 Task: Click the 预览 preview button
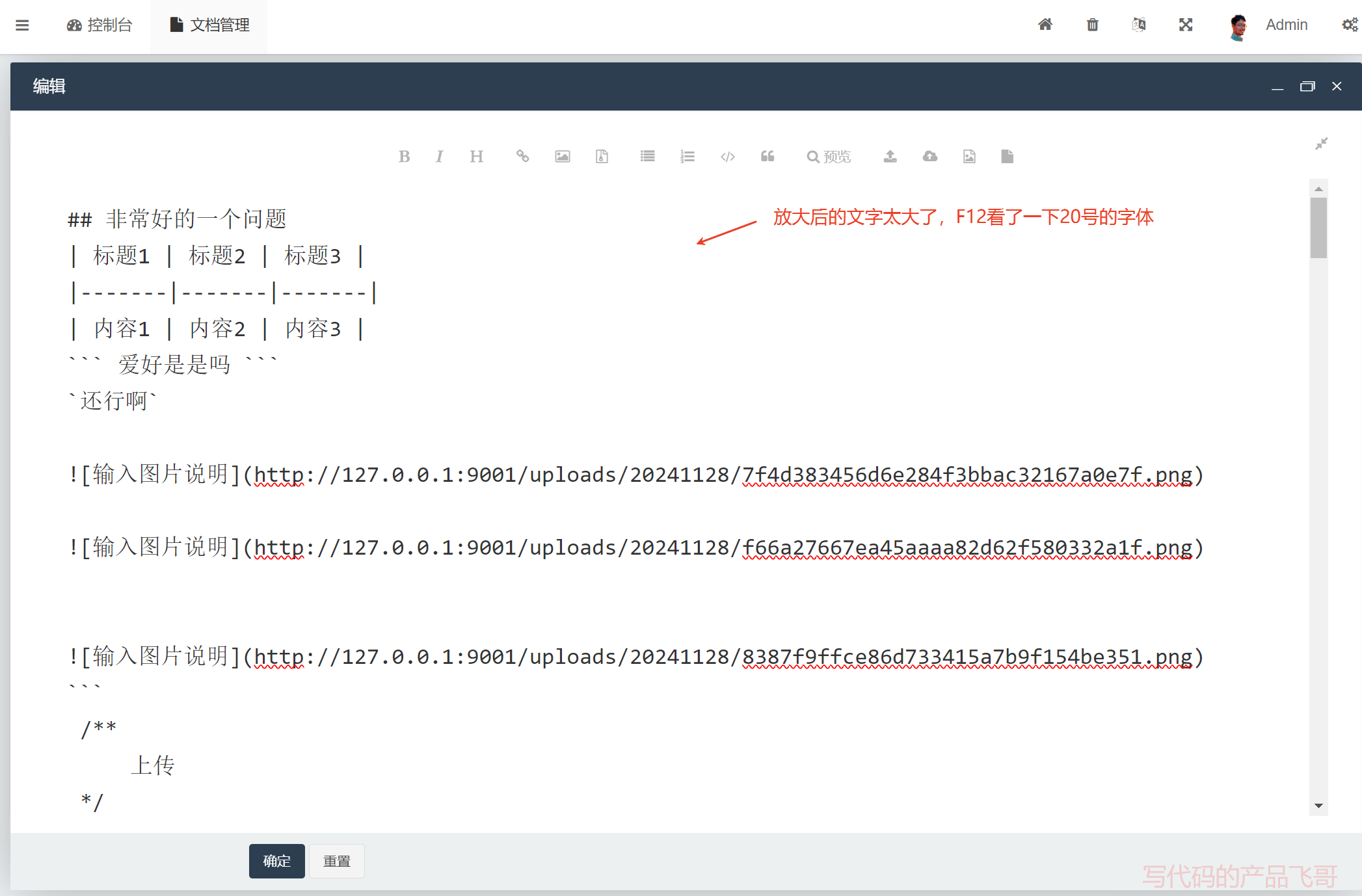pyautogui.click(x=829, y=157)
